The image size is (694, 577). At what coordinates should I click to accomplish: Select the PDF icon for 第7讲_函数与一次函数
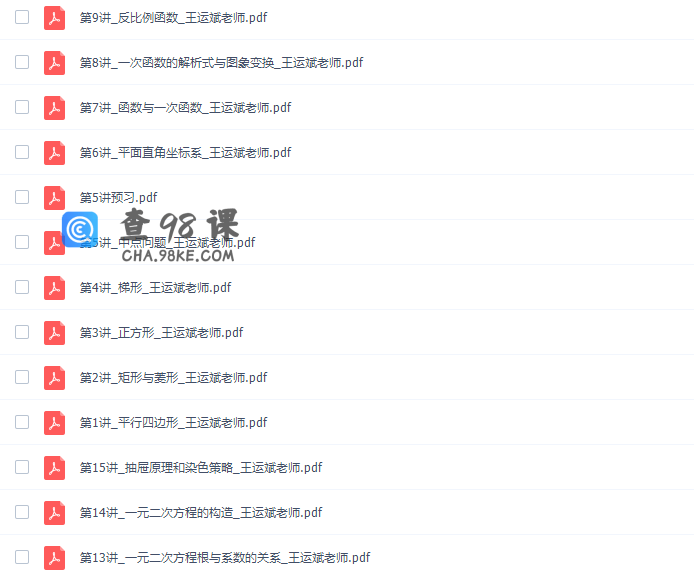click(x=54, y=108)
